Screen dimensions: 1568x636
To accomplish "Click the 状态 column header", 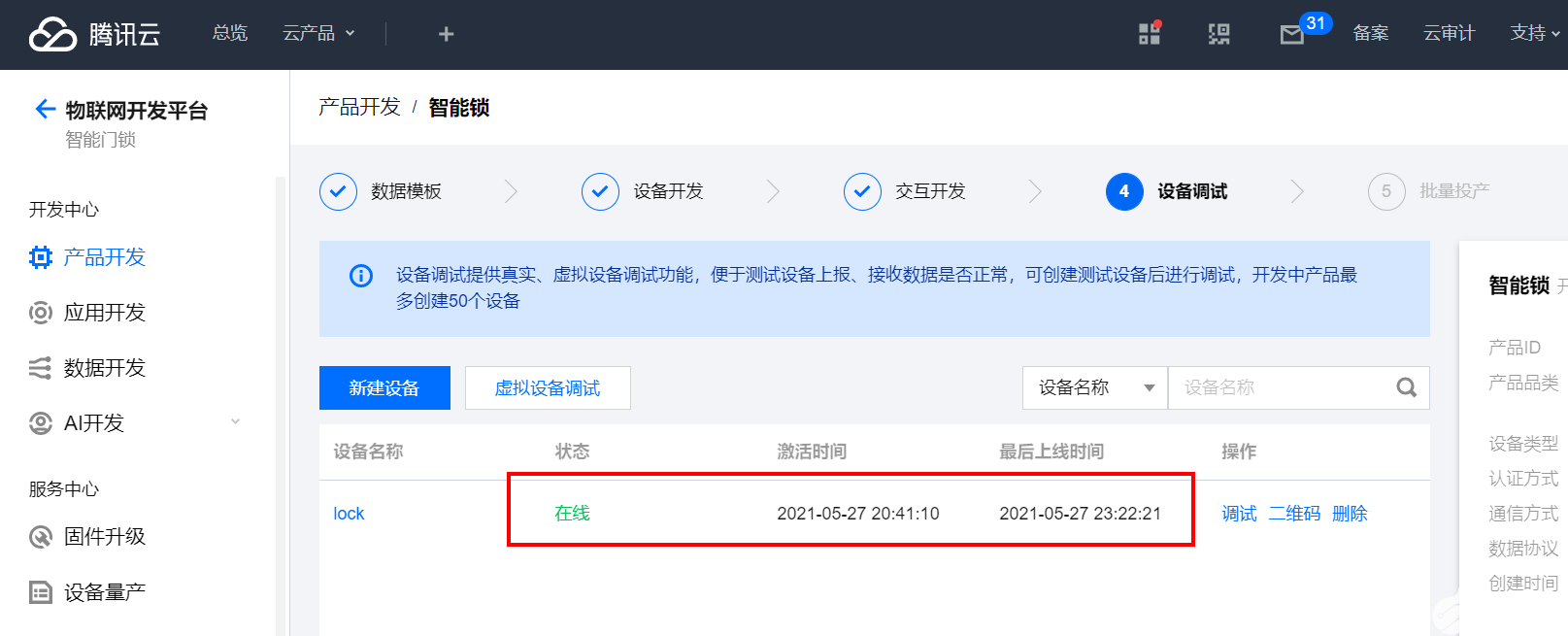I will coord(572,452).
